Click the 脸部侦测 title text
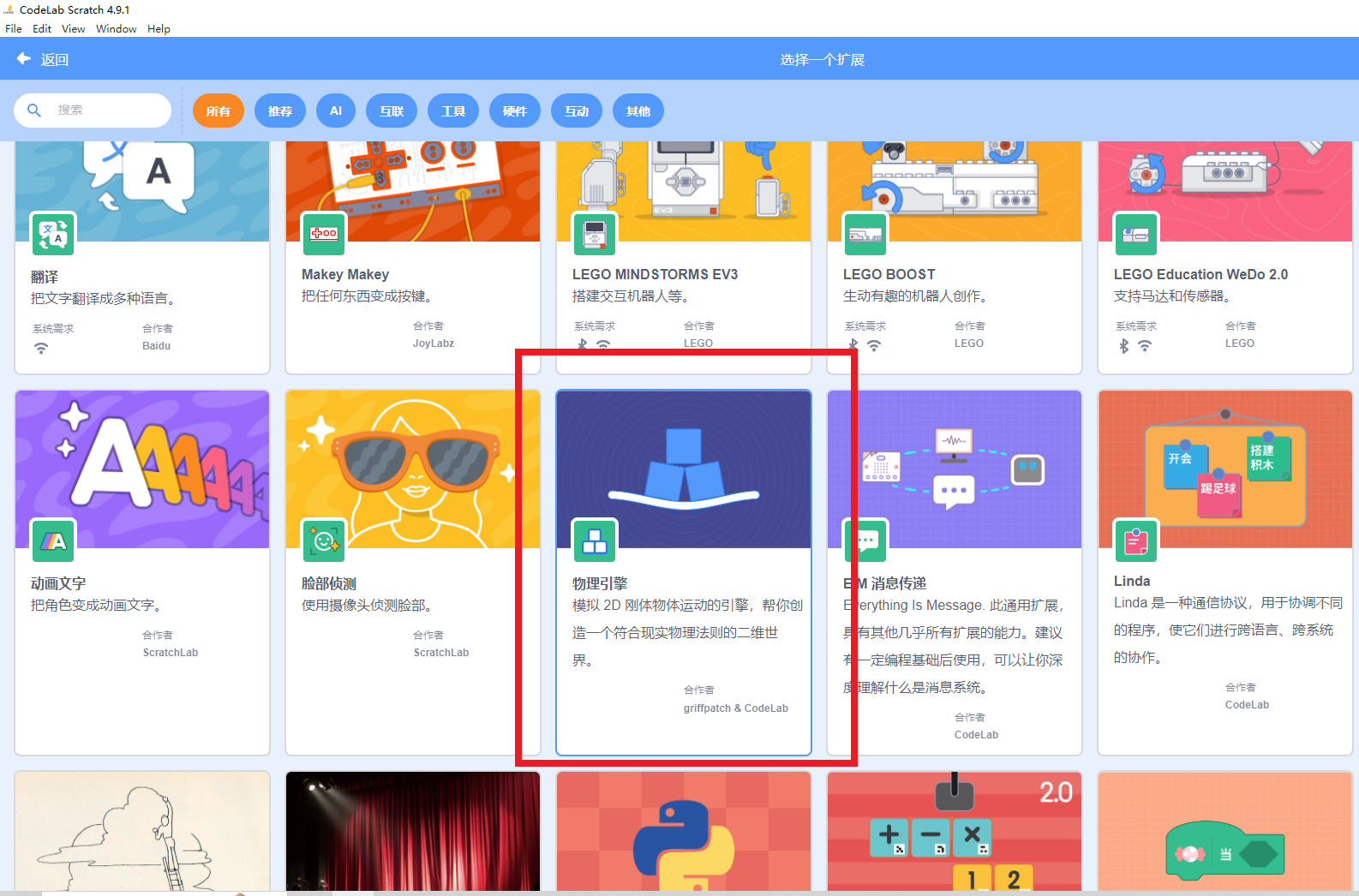Viewport: 1359px width, 896px height. click(329, 583)
